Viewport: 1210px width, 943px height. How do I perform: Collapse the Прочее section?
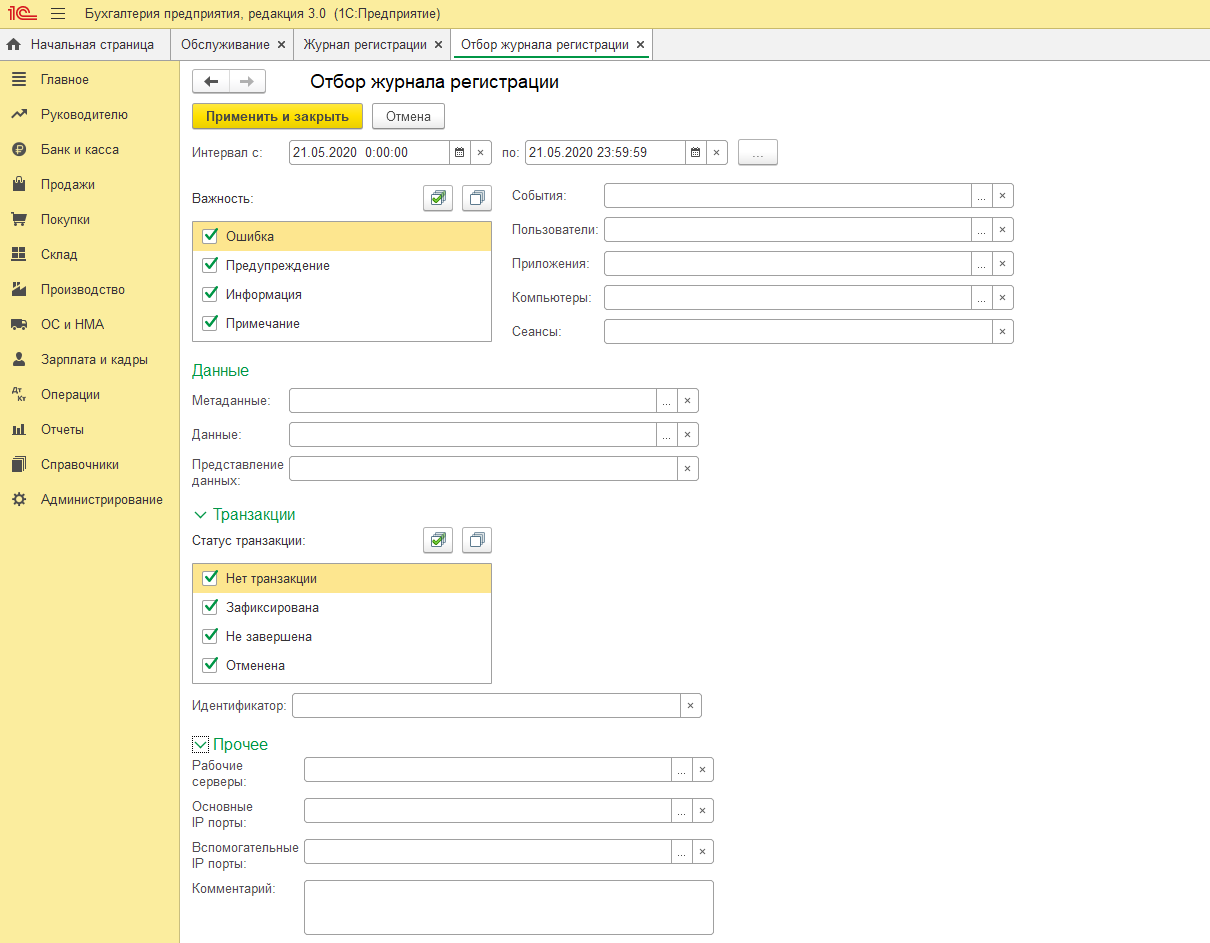200,745
